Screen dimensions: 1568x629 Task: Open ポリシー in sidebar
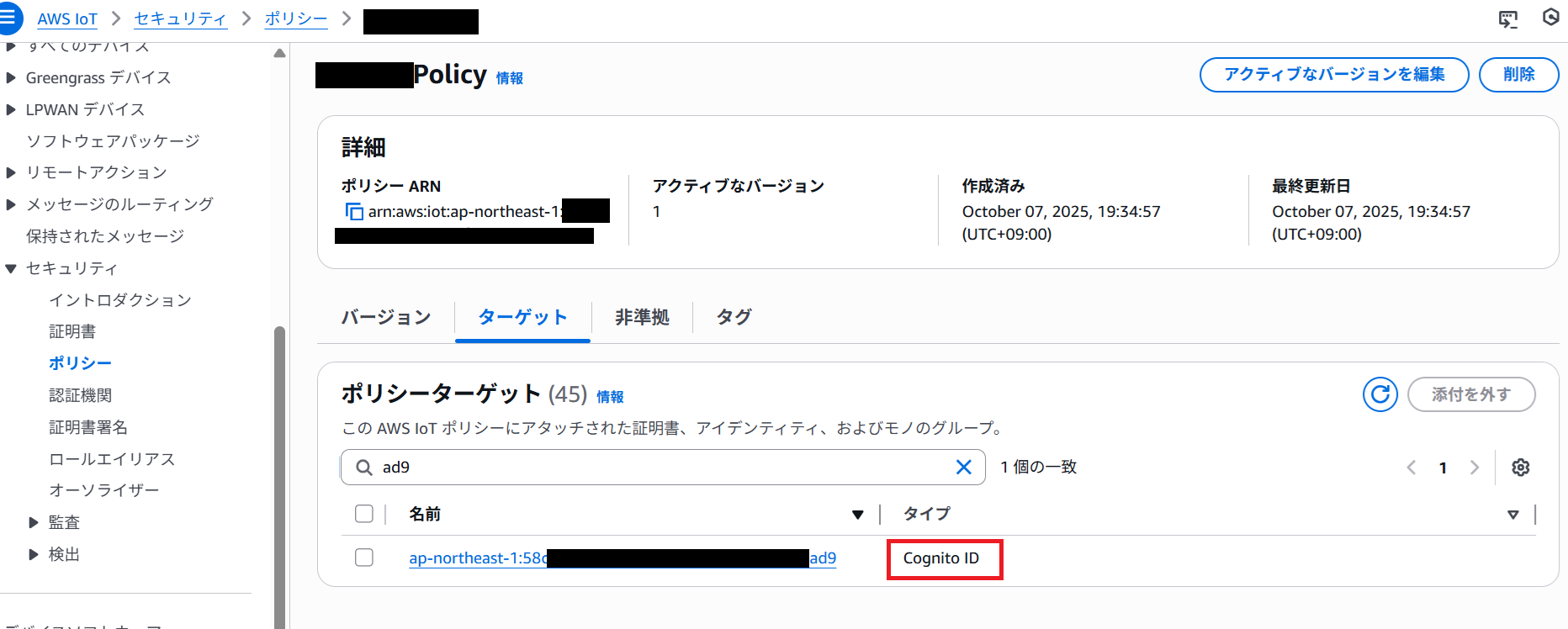click(x=80, y=363)
